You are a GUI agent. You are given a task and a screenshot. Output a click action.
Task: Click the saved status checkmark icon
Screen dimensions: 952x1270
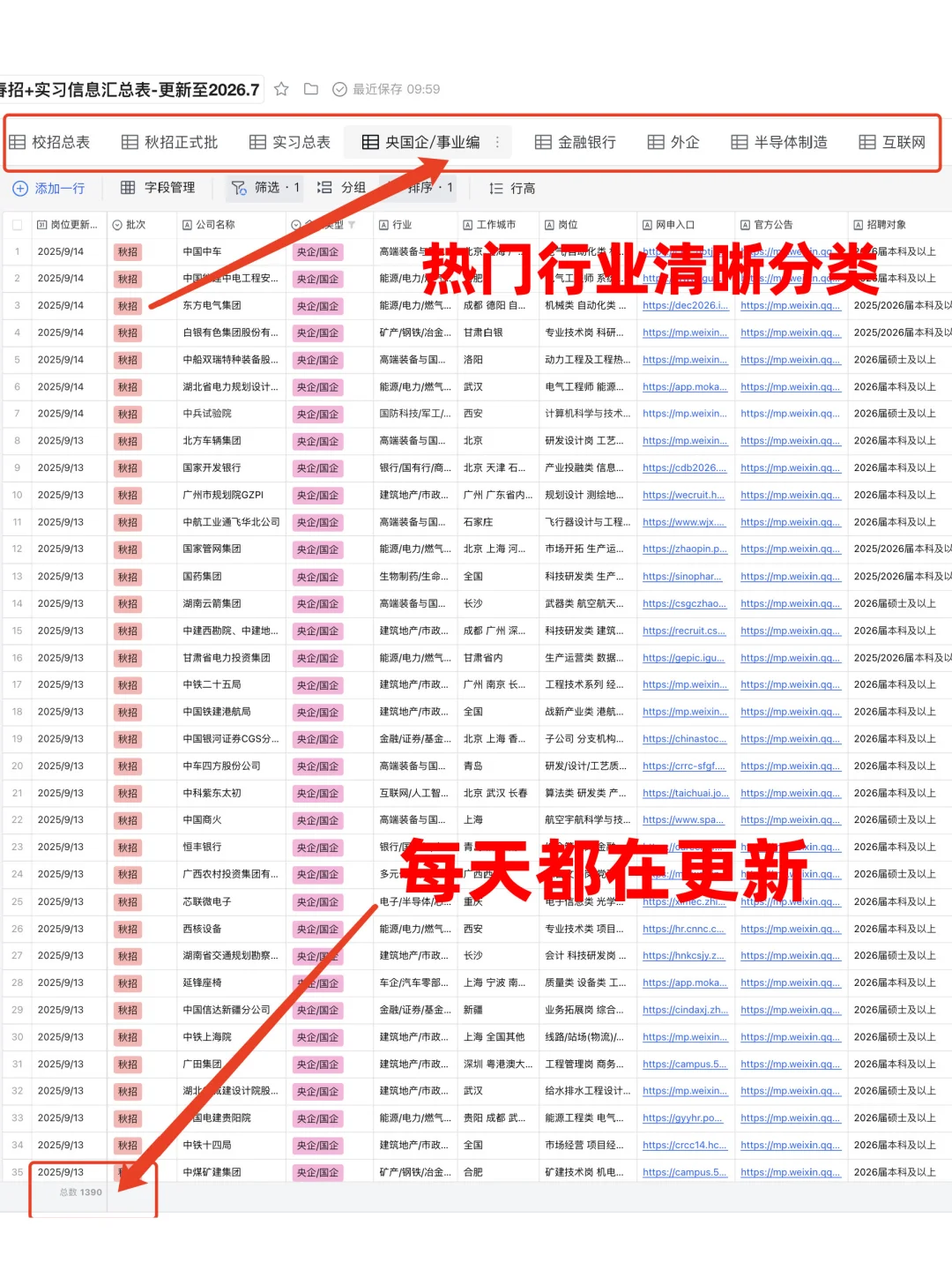(x=339, y=89)
